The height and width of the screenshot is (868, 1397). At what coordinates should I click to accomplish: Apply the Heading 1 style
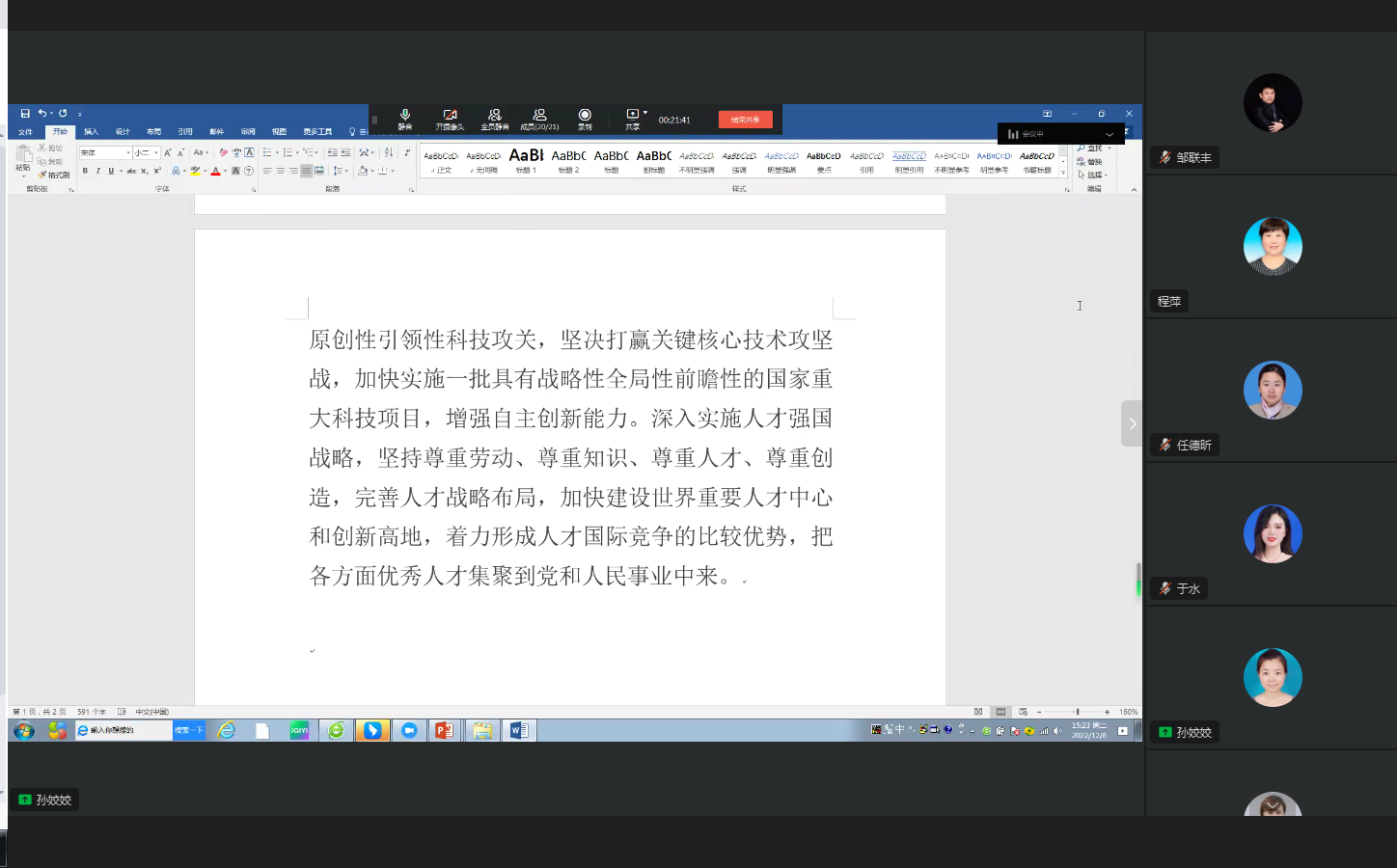pos(526,159)
